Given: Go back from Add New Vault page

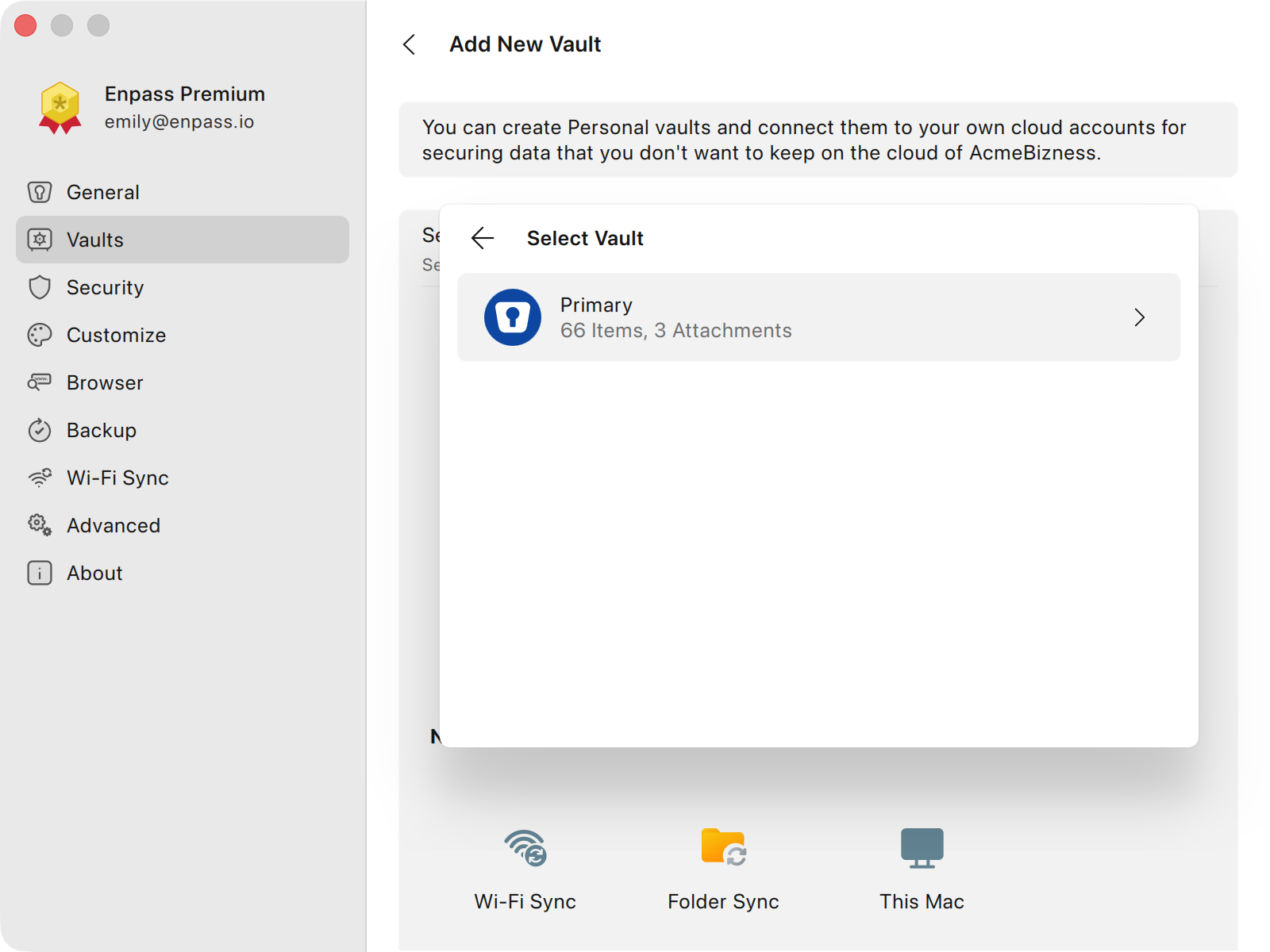Looking at the screenshot, I should coord(410,44).
